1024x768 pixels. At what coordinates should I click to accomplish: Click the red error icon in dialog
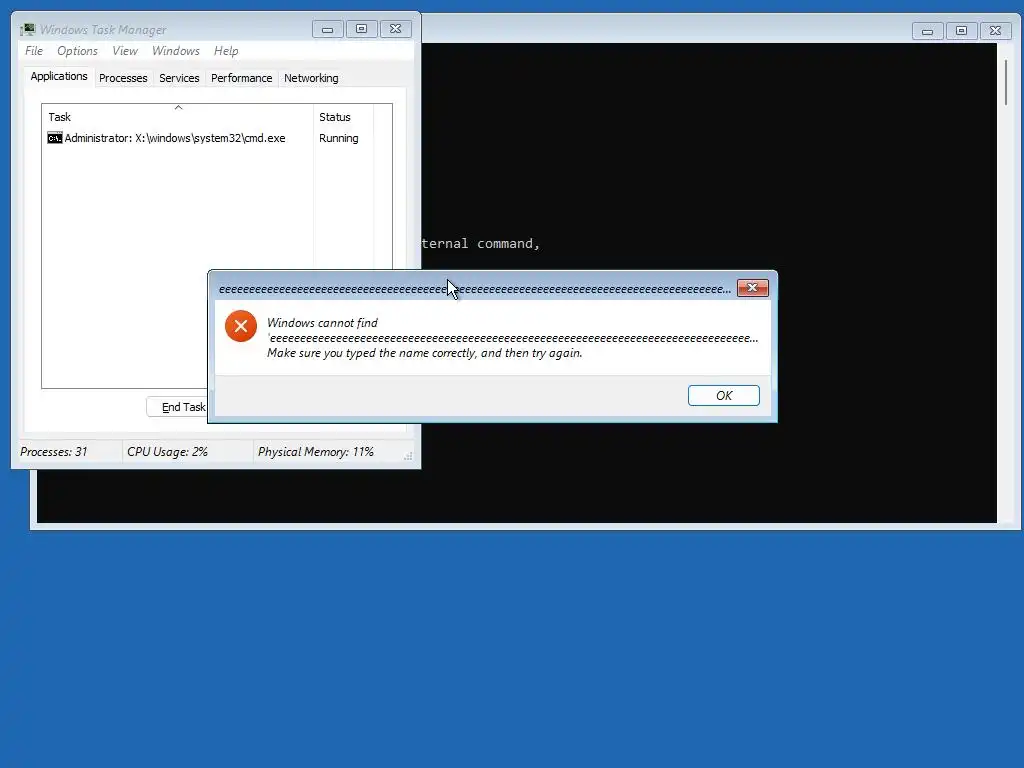241,326
